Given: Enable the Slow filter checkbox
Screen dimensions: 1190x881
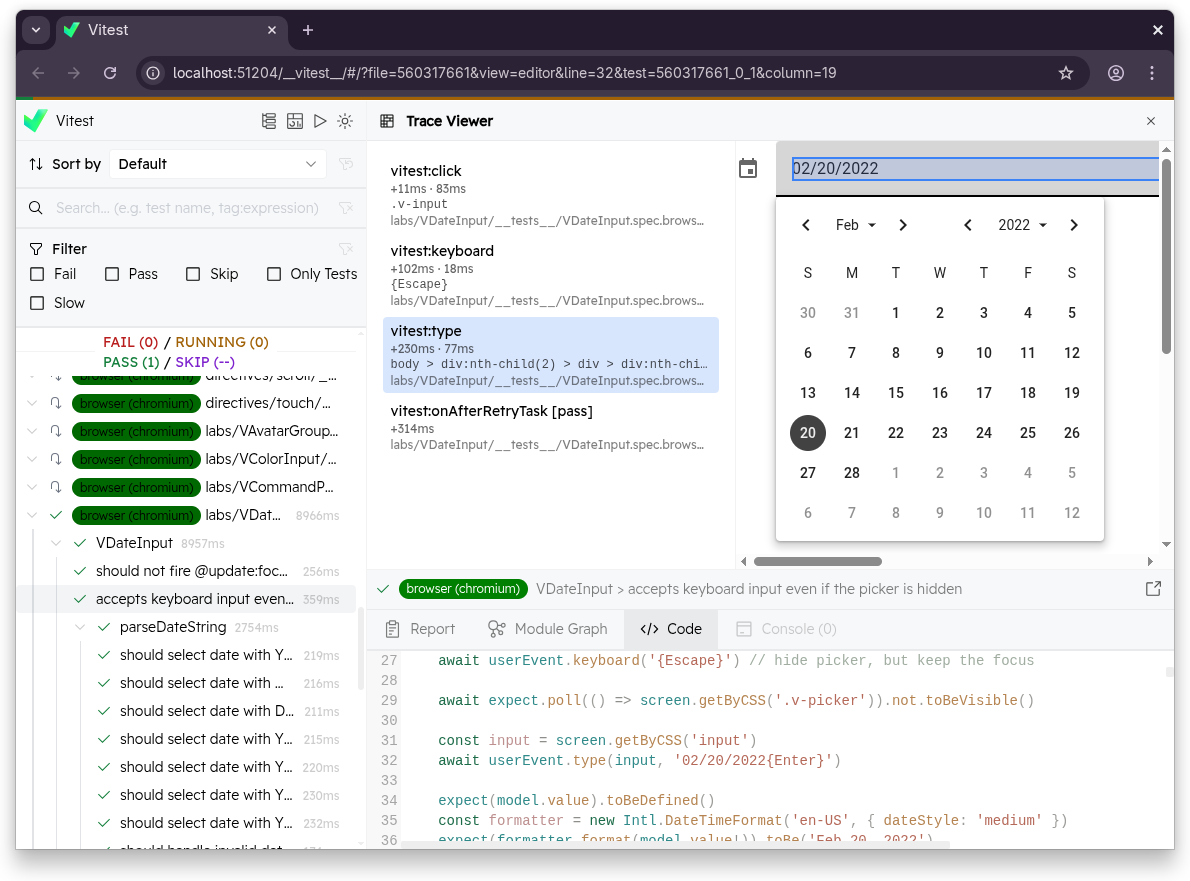Looking at the screenshot, I should pos(37,303).
